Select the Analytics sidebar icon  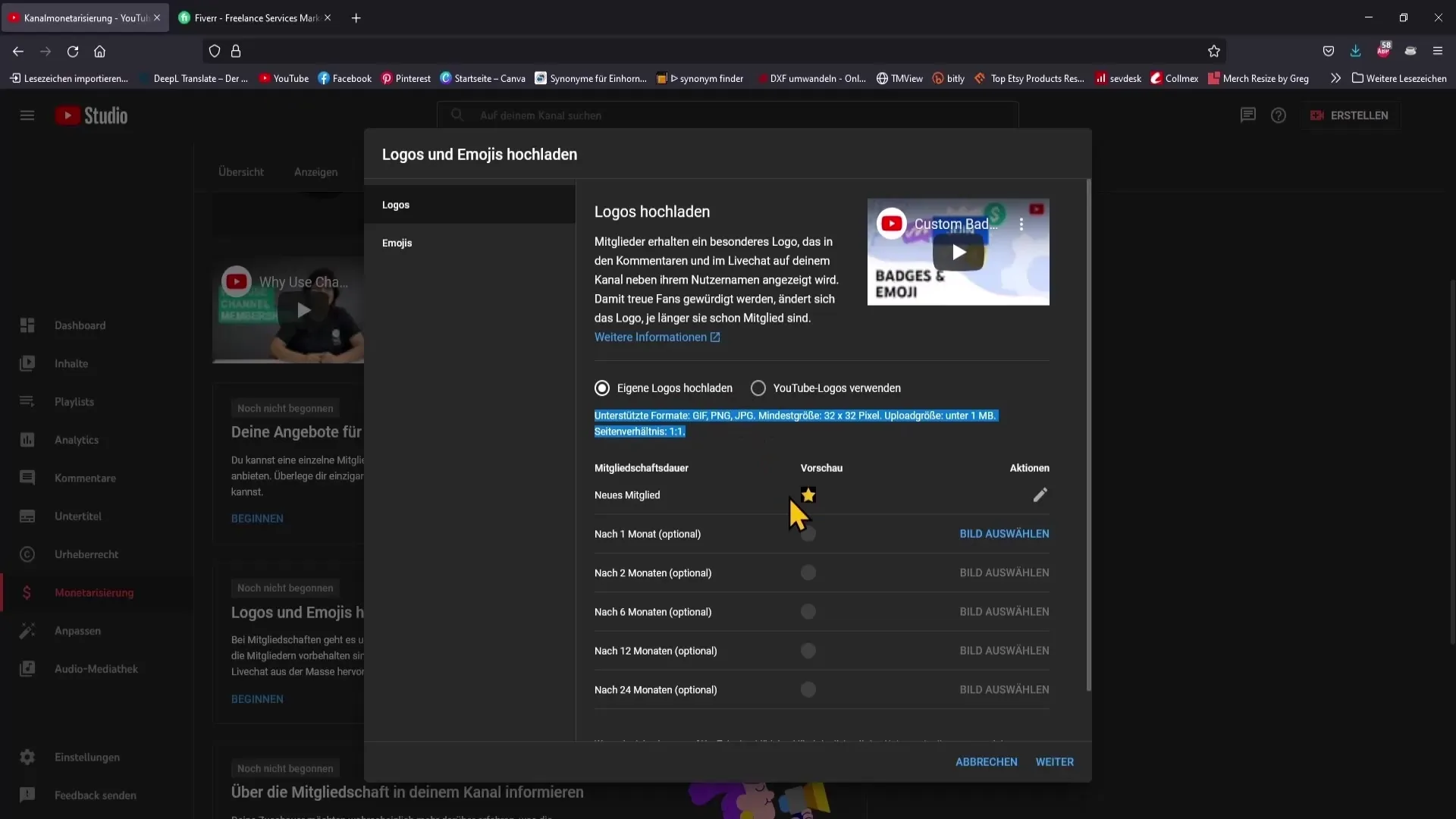27,439
